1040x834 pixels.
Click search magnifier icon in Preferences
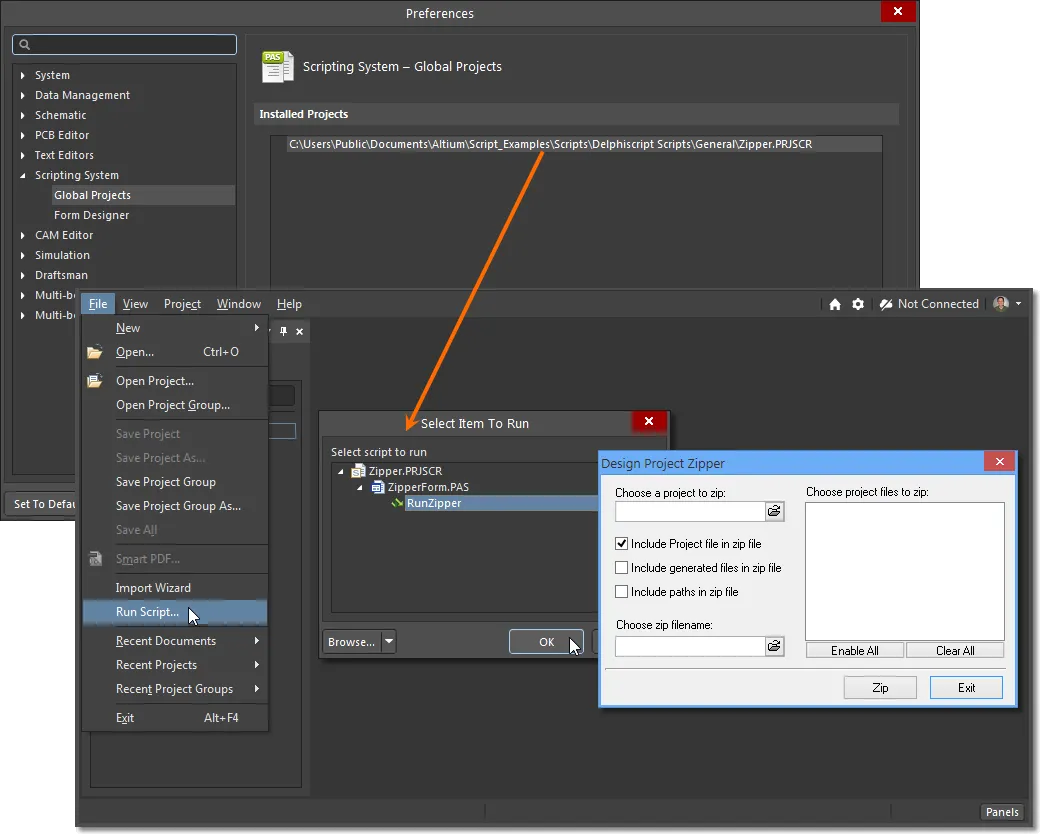(25, 44)
